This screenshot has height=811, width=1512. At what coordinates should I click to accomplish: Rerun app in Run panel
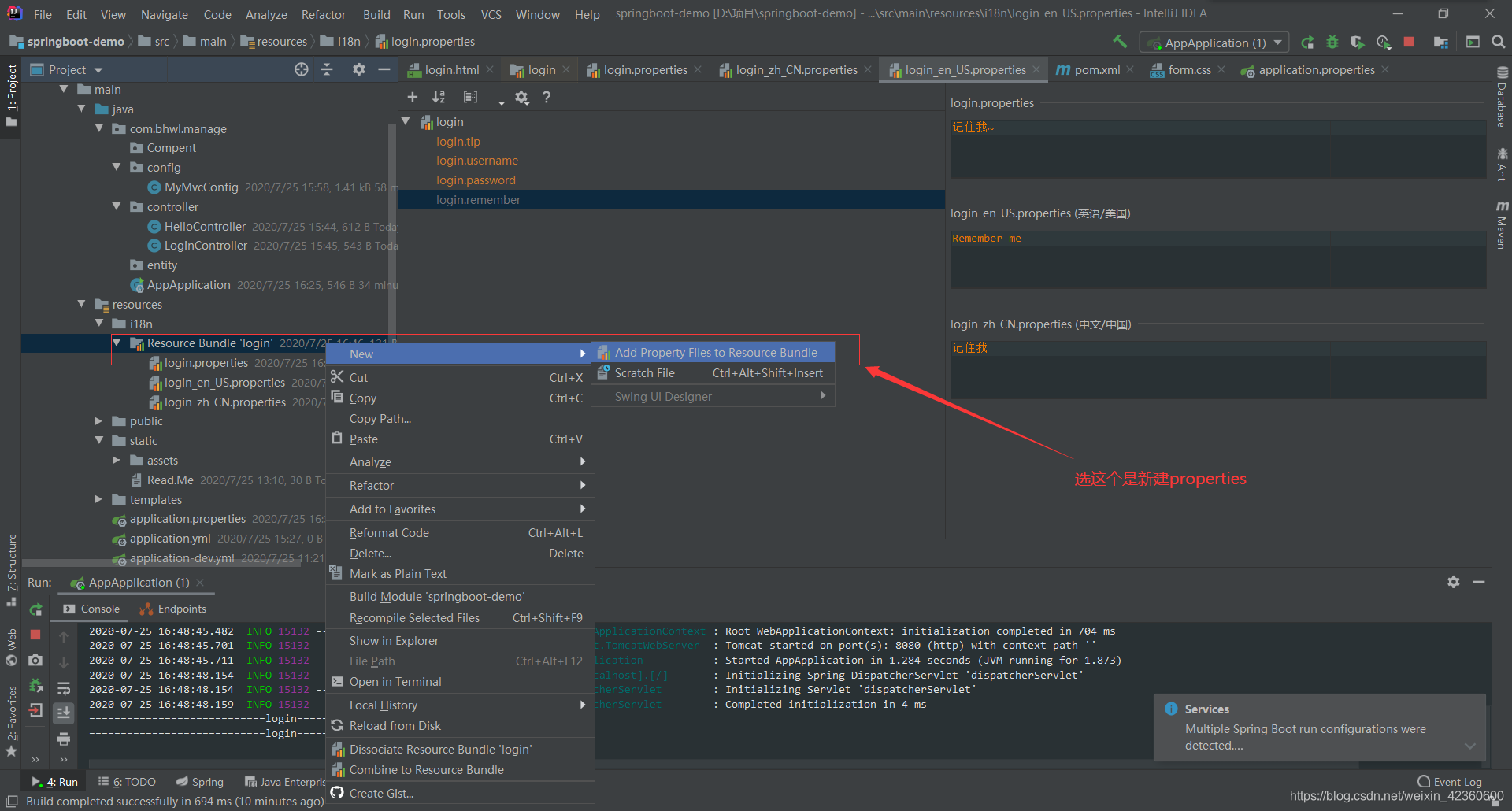point(36,609)
